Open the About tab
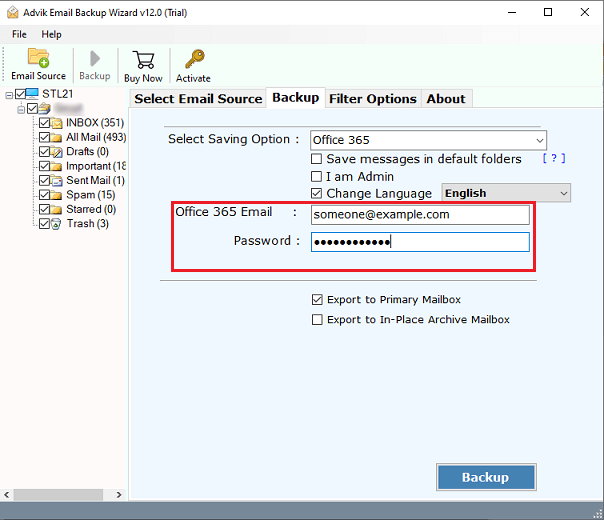Image resolution: width=604 pixels, height=520 pixels. click(x=446, y=99)
